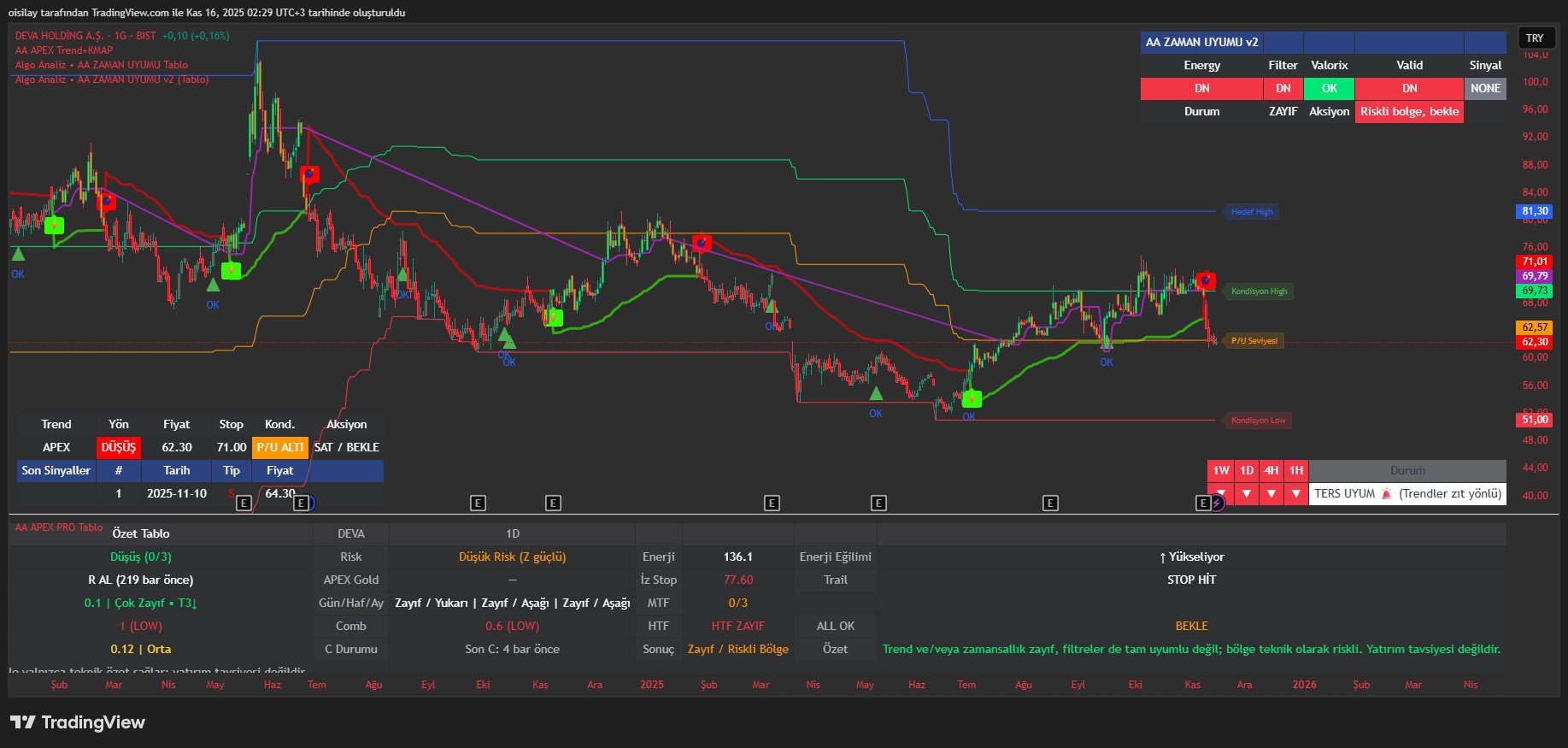Click the P/U Seviyesi level label
Screen dimensions: 1568x748
[x=1254, y=341]
